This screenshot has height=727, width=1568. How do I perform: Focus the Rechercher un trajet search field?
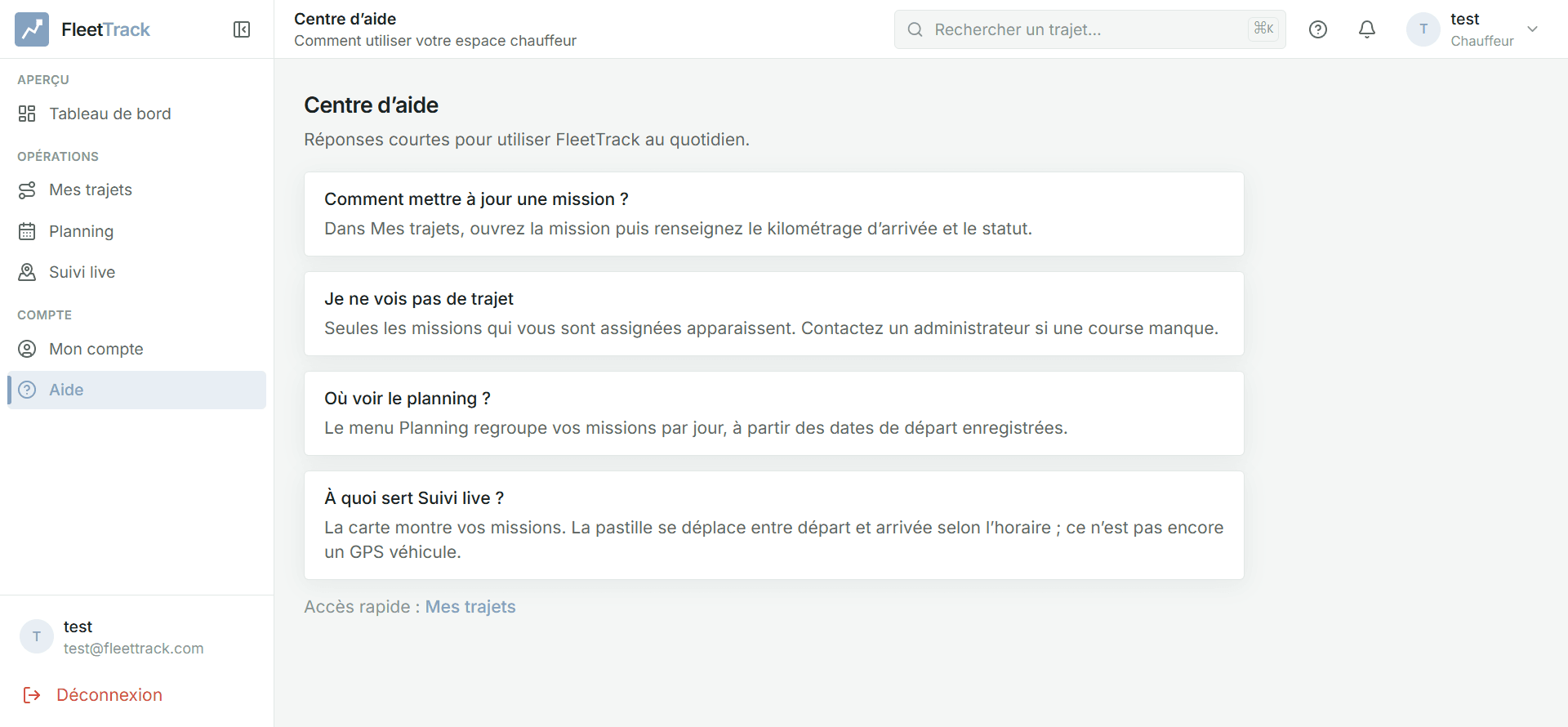1089,29
